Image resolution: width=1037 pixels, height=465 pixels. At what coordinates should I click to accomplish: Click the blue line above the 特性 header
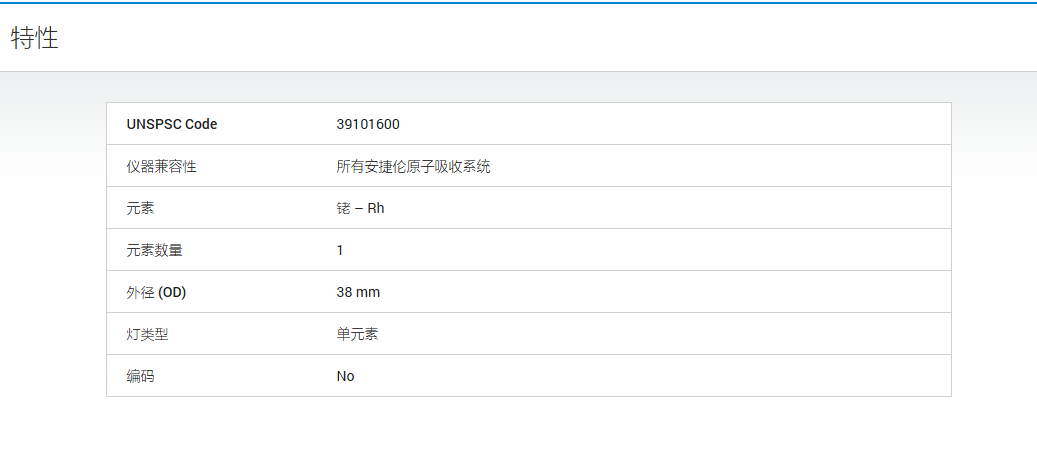[518, 3]
